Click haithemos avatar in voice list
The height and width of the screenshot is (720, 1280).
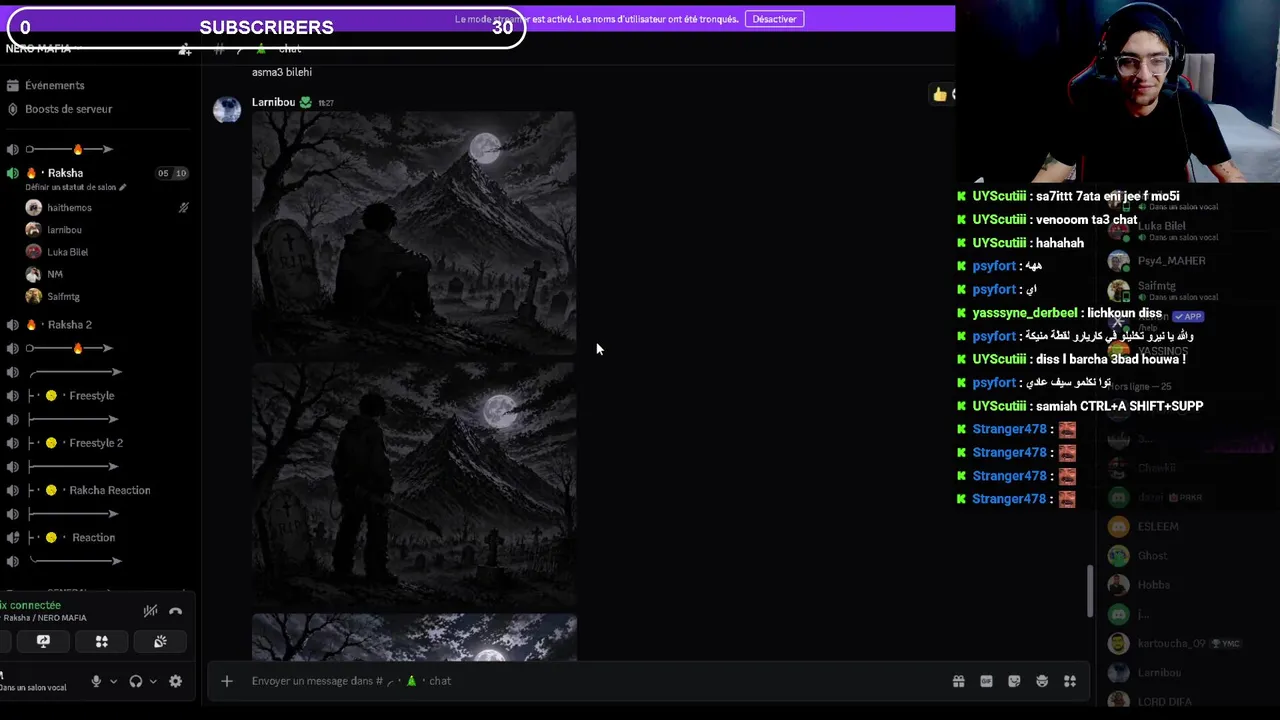pyautogui.click(x=34, y=208)
